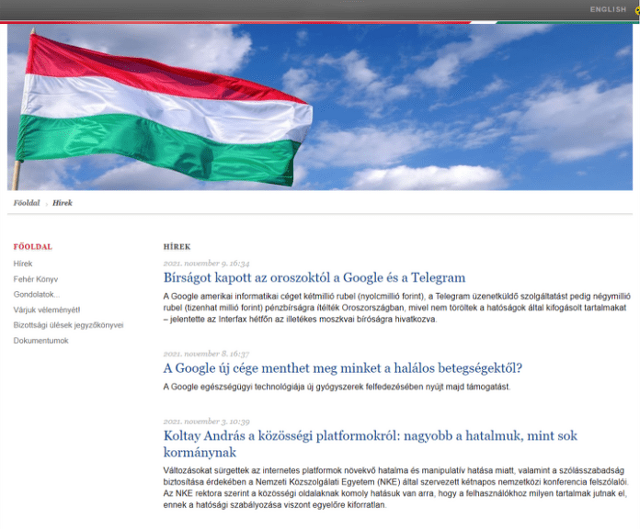Open article 'Koltay András a közösségi platformokról'

[370, 444]
